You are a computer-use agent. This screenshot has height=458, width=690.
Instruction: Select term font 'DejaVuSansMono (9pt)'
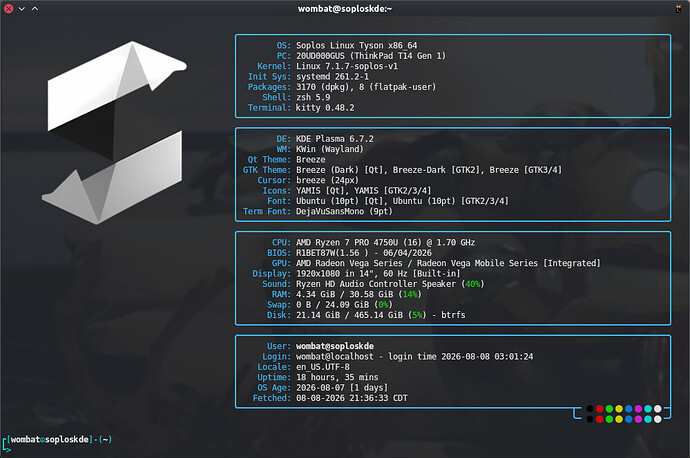[344, 212]
